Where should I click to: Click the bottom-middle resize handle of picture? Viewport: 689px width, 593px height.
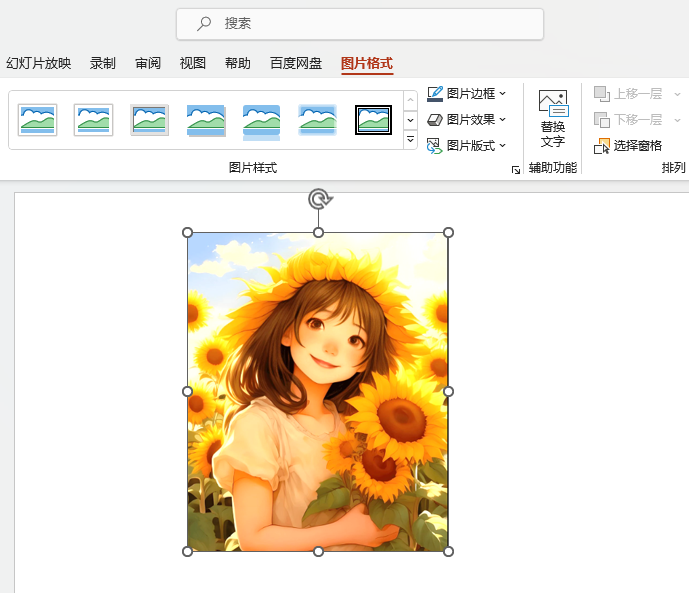(319, 551)
